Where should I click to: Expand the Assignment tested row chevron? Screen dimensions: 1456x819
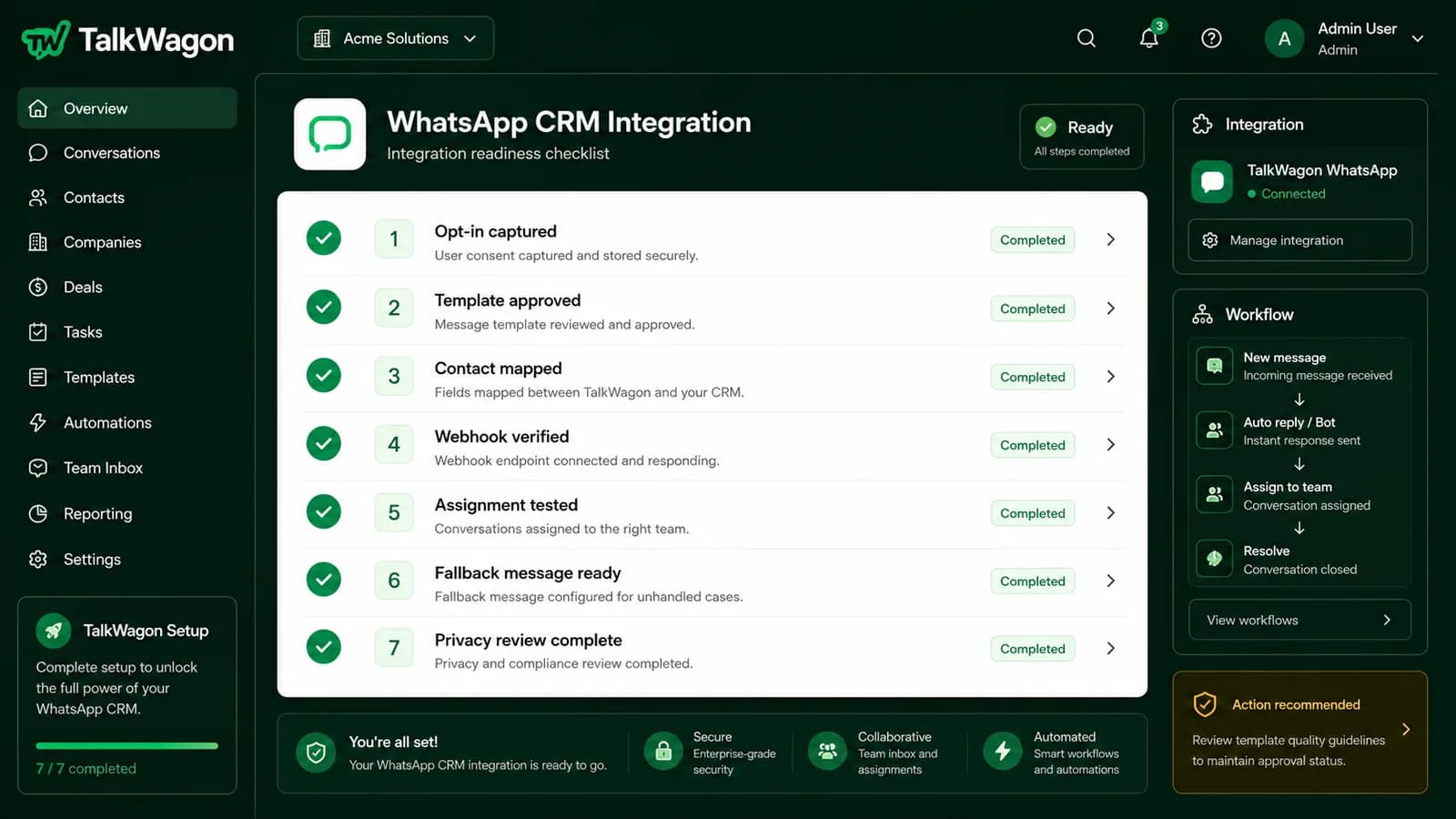[x=1110, y=513]
